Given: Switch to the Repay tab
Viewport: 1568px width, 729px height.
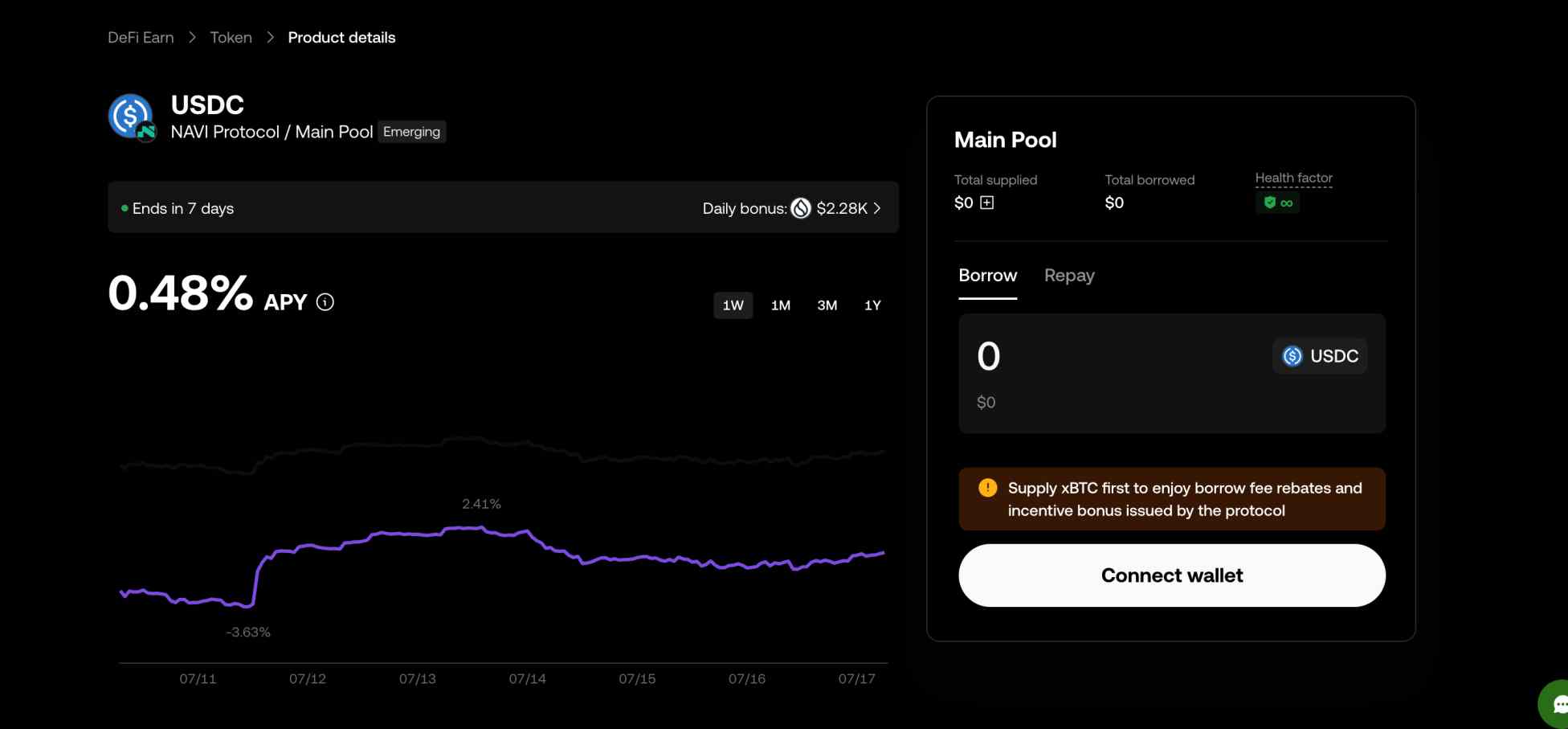Looking at the screenshot, I should (x=1069, y=276).
